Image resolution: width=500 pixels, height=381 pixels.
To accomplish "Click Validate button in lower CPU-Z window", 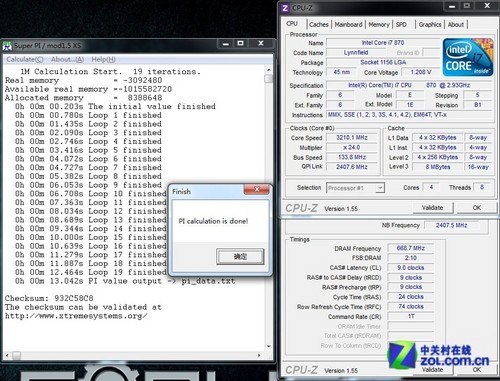I will coord(432,369).
